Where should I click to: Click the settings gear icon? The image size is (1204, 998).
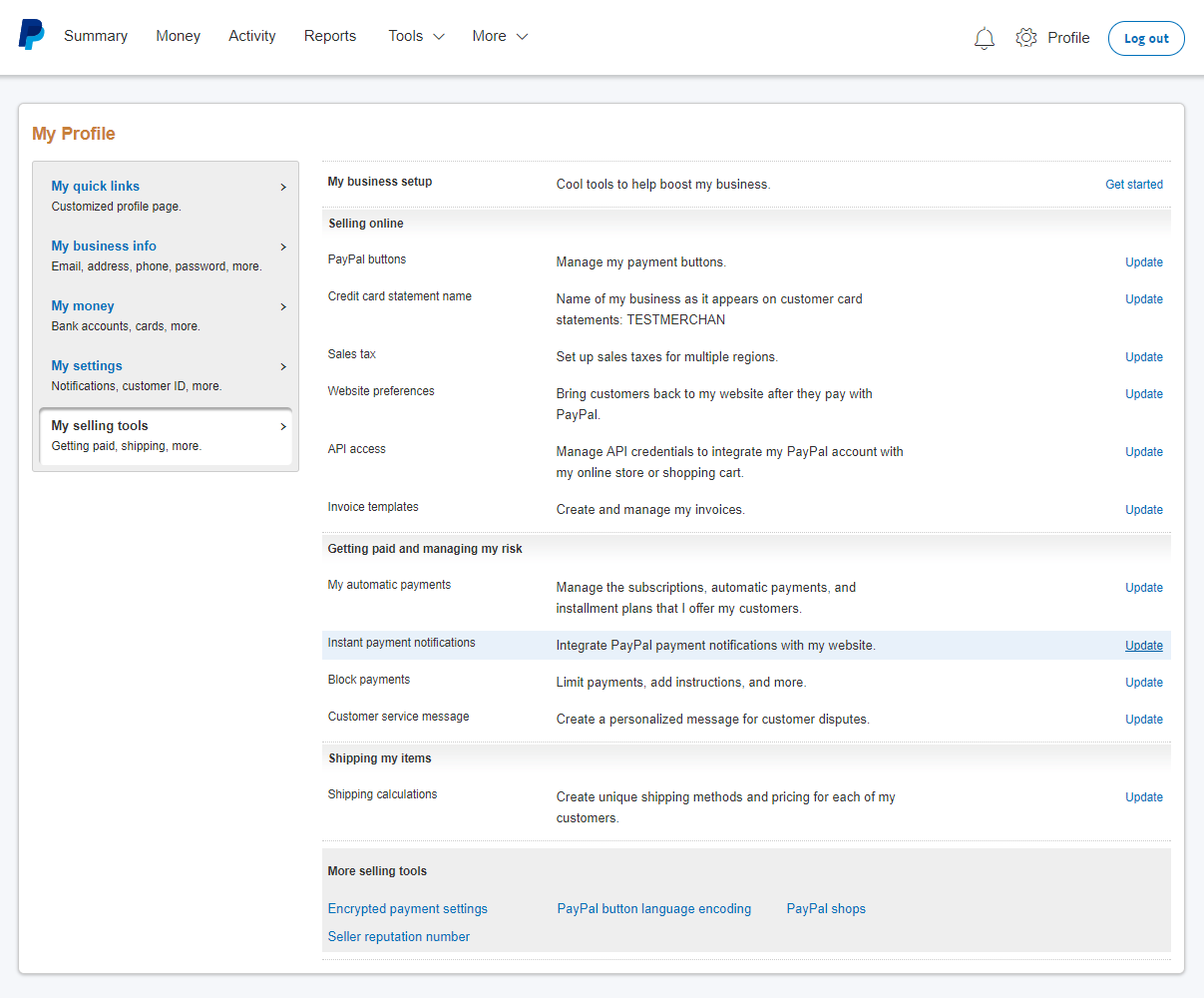point(1026,38)
